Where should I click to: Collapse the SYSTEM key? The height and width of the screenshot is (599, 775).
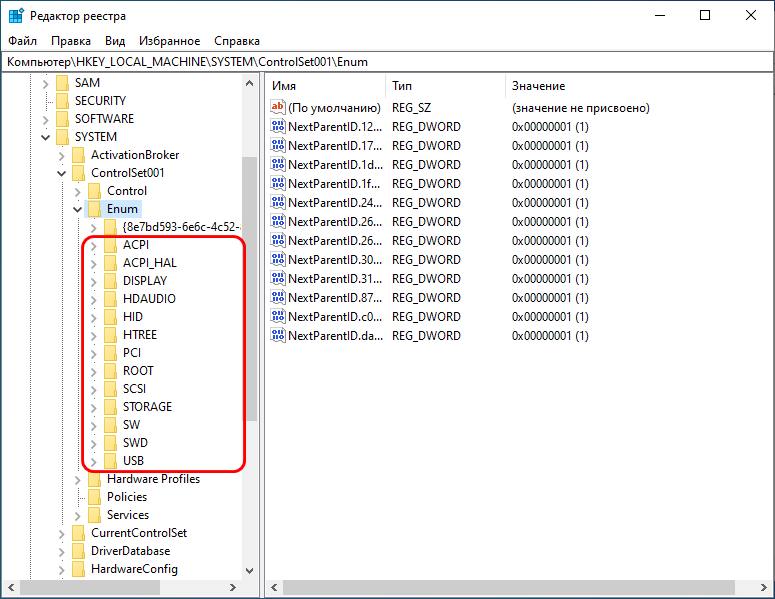(45, 137)
